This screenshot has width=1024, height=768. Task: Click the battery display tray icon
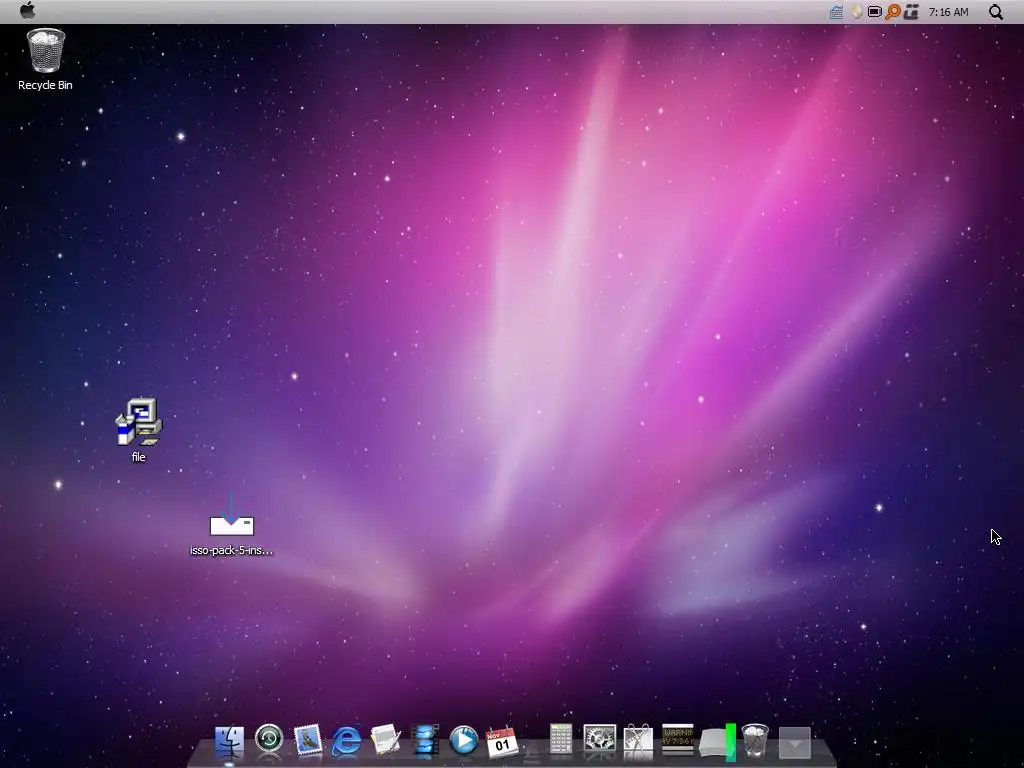(x=874, y=12)
